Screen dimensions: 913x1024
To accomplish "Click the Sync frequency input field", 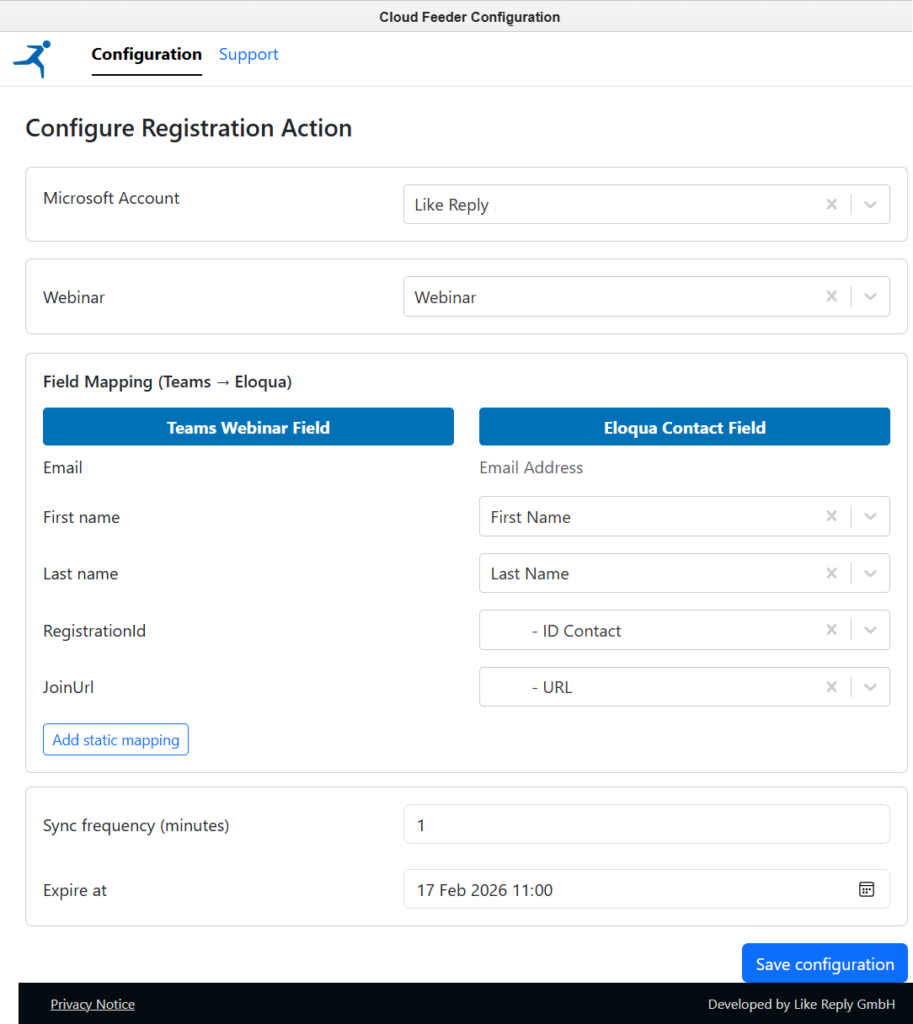I will click(x=646, y=825).
